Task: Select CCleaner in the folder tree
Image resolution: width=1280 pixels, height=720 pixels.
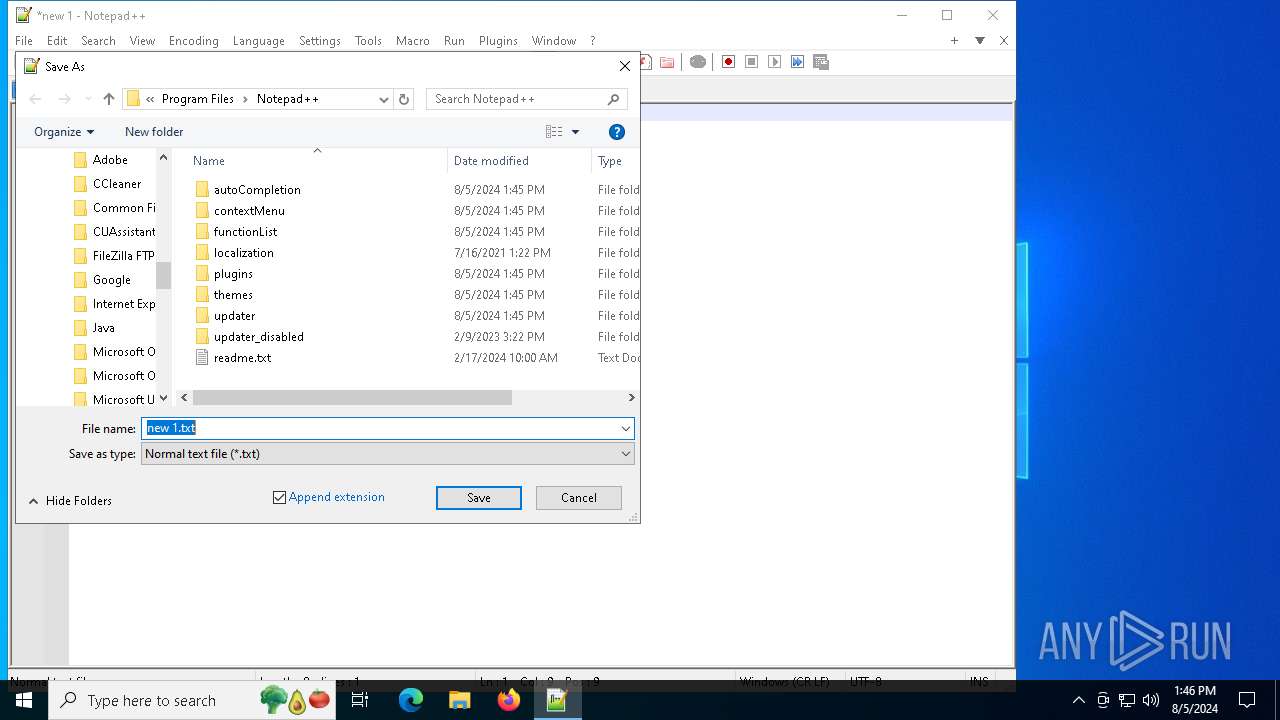Action: pos(117,184)
